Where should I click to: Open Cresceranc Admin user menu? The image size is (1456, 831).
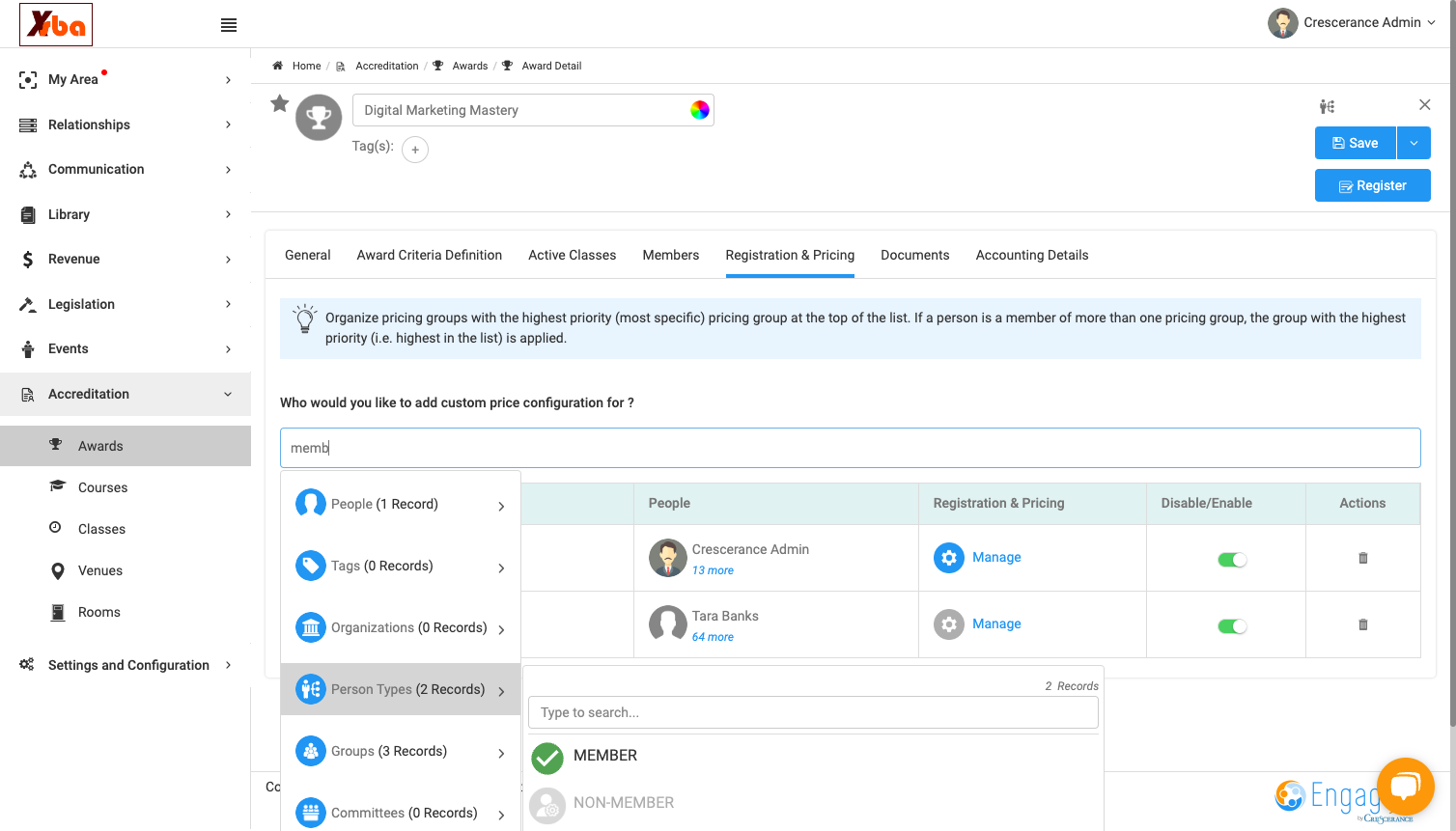point(1352,23)
